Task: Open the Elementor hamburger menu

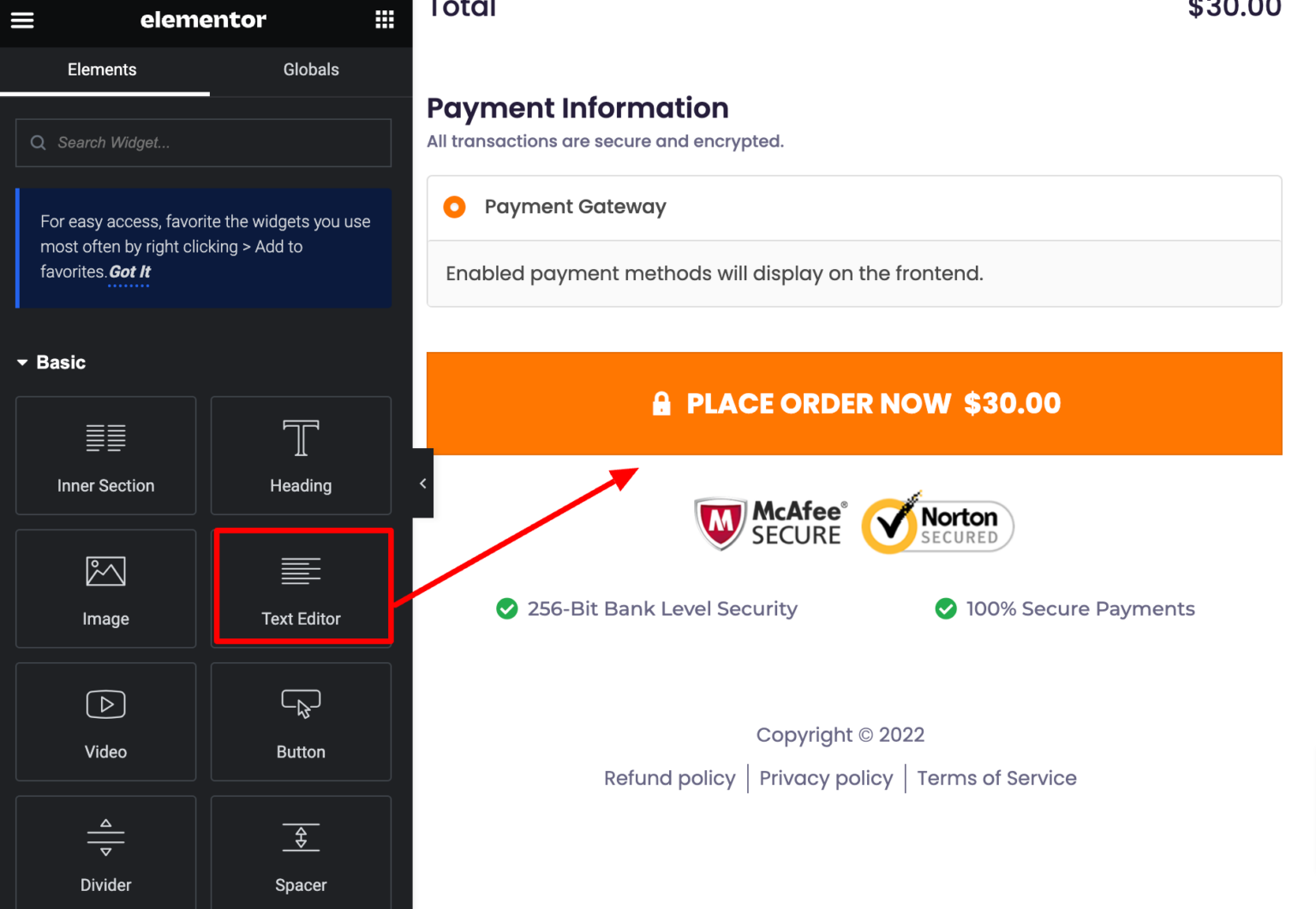Action: point(21,20)
